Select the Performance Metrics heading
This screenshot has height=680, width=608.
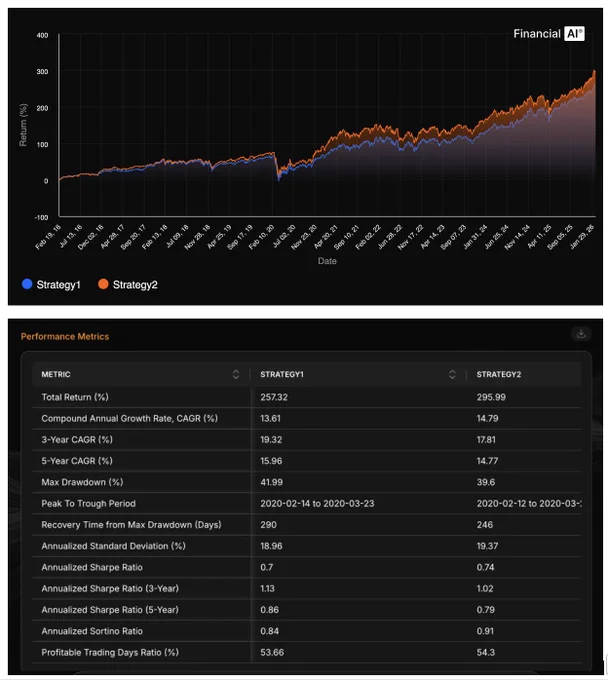click(x=65, y=337)
